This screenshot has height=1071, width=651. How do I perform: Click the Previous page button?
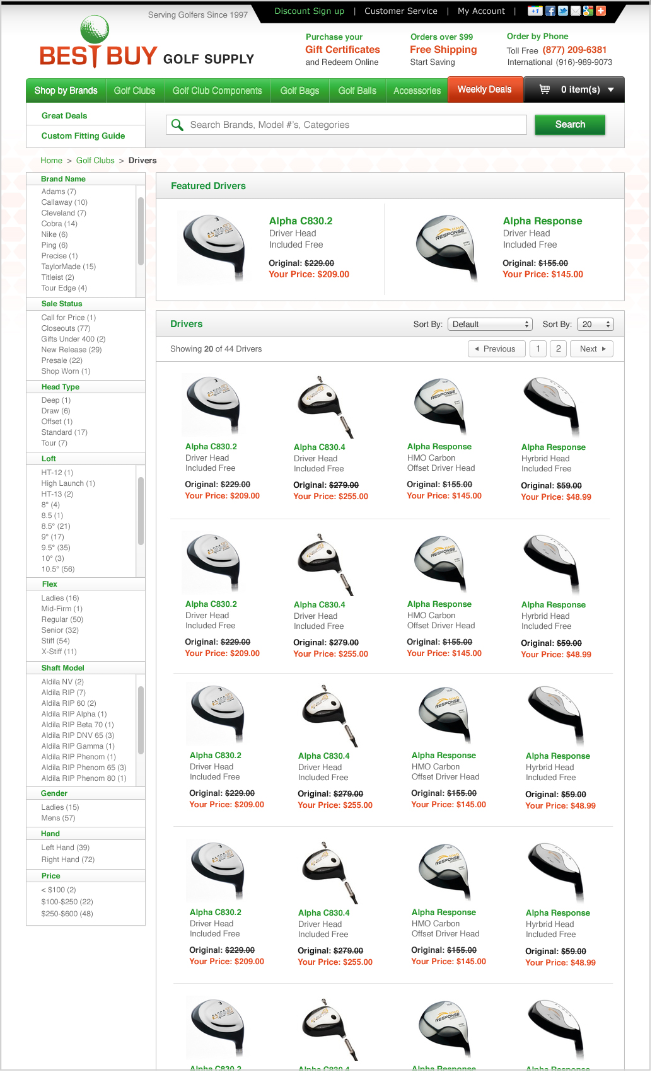pos(497,348)
